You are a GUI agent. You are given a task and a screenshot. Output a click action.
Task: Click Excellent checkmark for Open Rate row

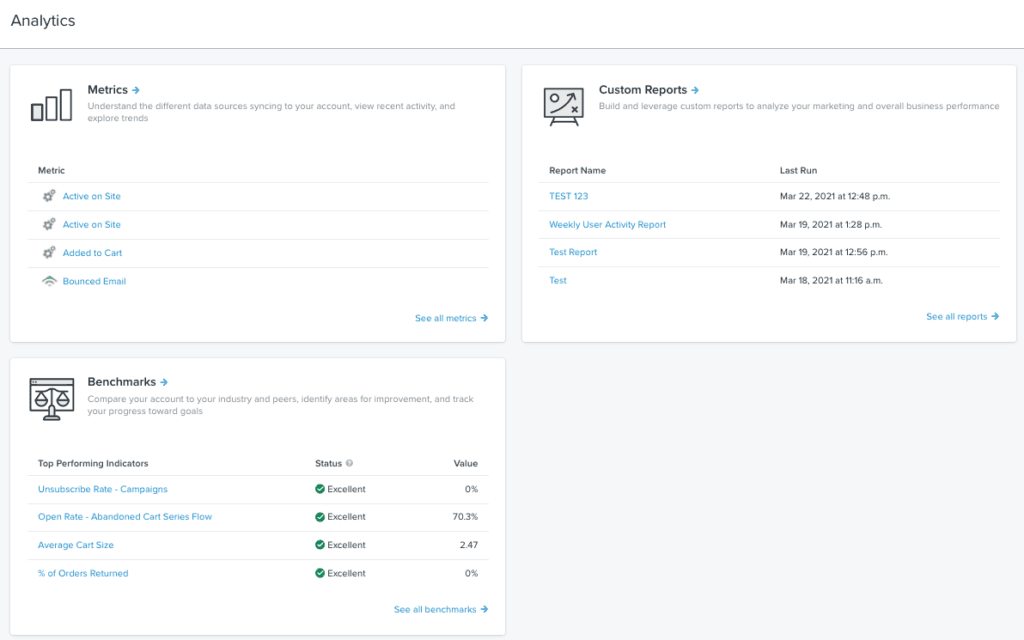[320, 517]
